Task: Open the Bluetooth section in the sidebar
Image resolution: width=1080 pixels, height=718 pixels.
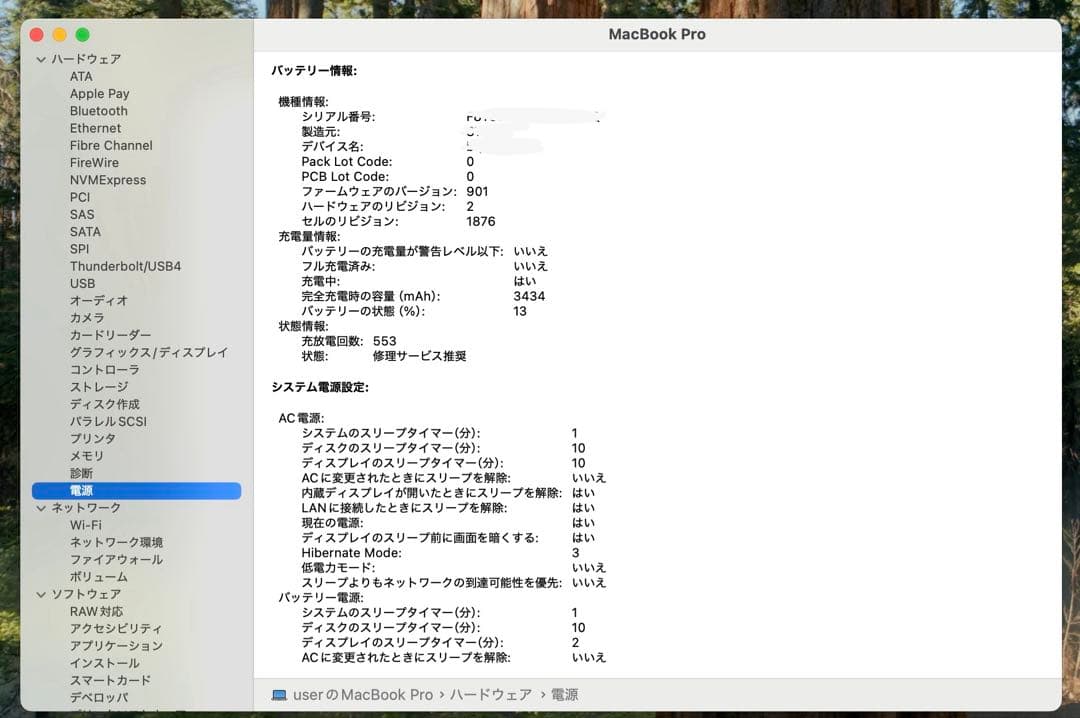Action: click(98, 110)
